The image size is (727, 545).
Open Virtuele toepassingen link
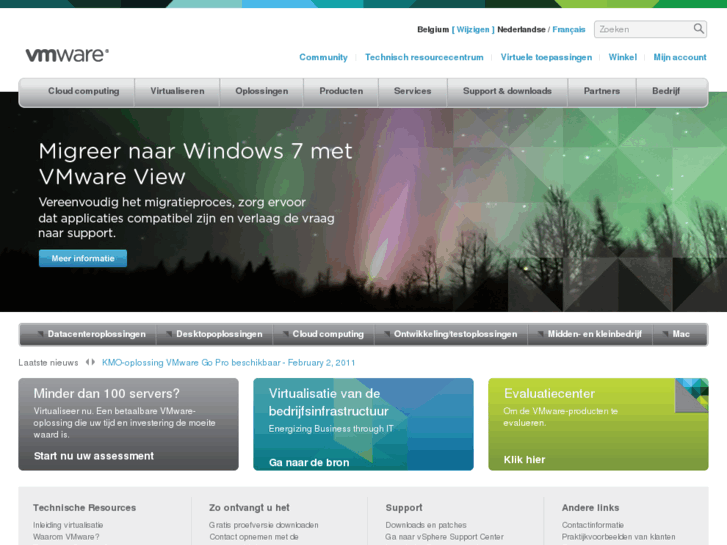[546, 57]
